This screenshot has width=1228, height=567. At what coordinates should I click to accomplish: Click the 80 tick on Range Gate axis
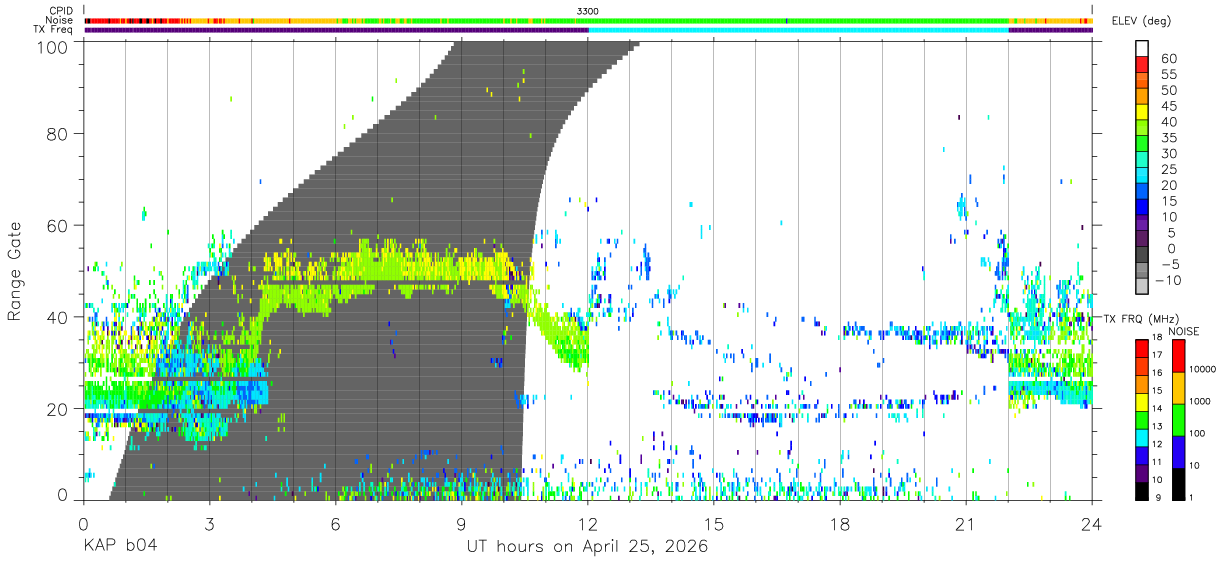click(58, 134)
